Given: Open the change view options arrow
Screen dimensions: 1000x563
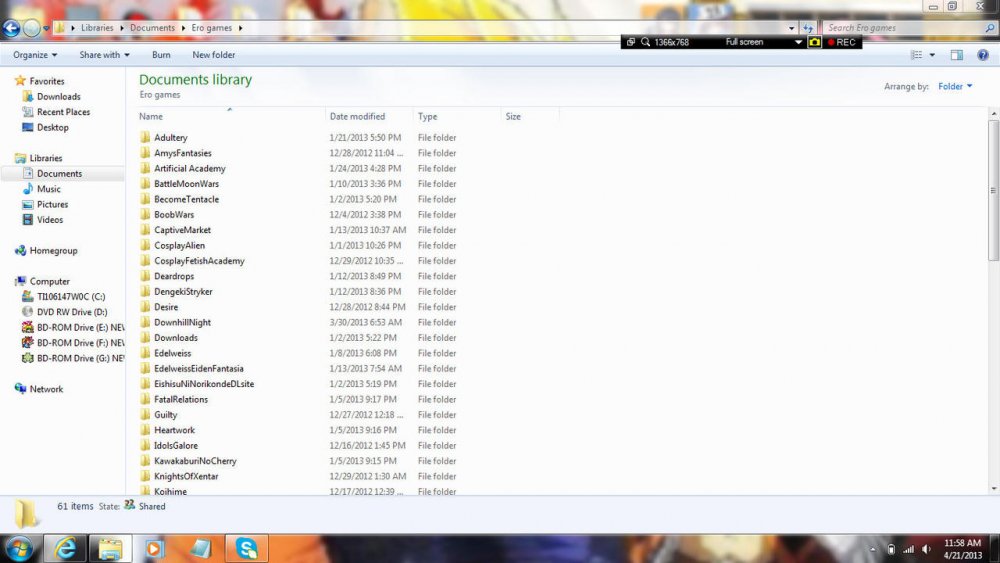Looking at the screenshot, I should [x=932, y=55].
